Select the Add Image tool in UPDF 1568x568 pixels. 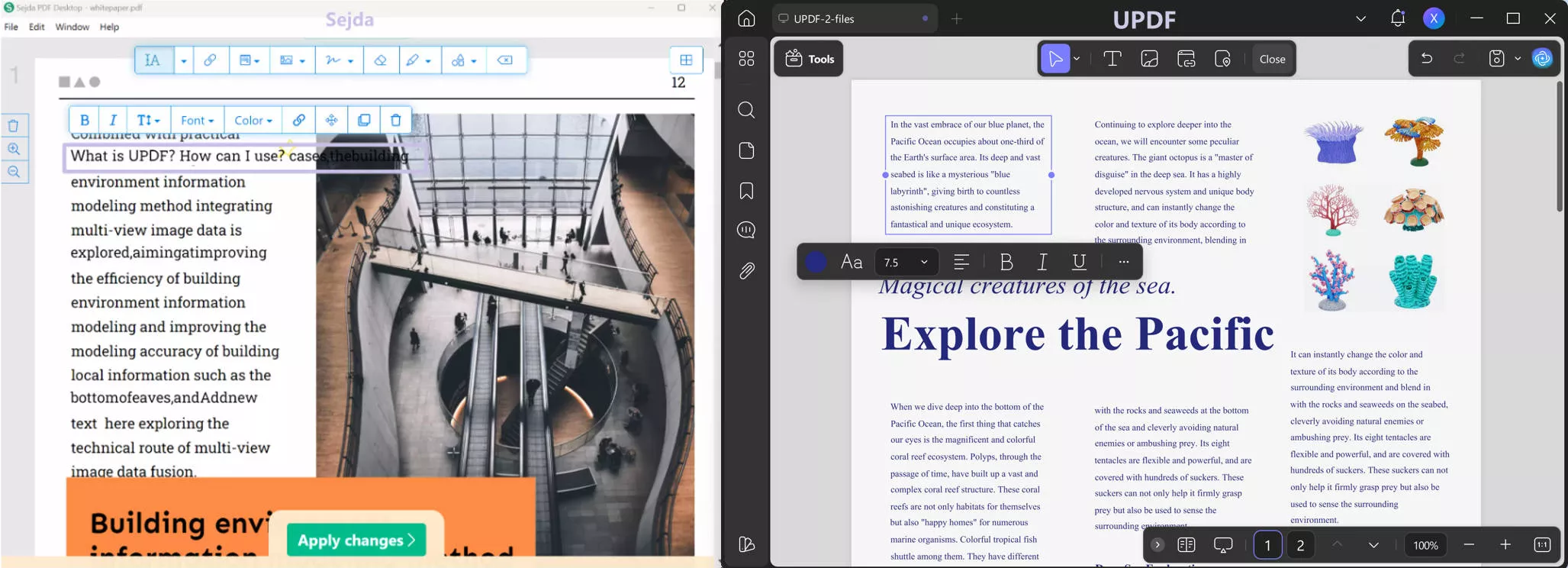(1150, 59)
